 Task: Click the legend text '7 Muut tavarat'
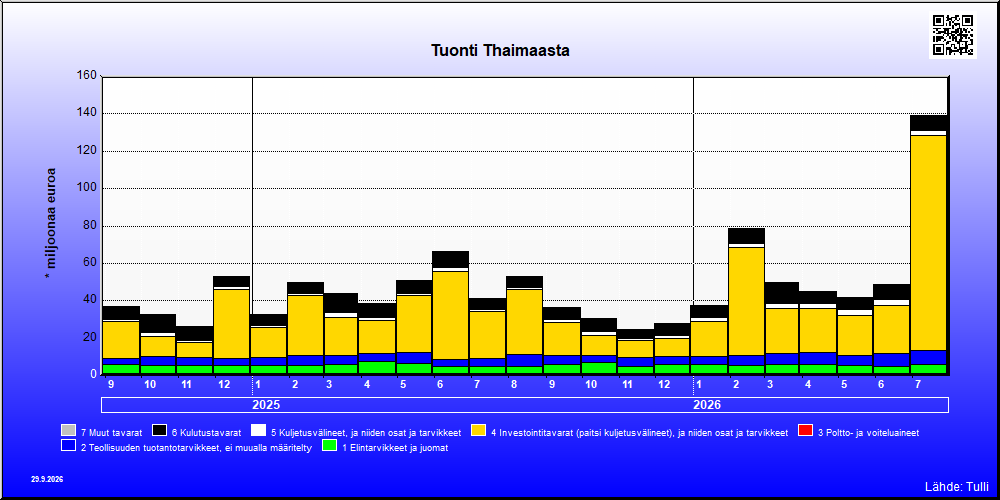[x=111, y=432]
